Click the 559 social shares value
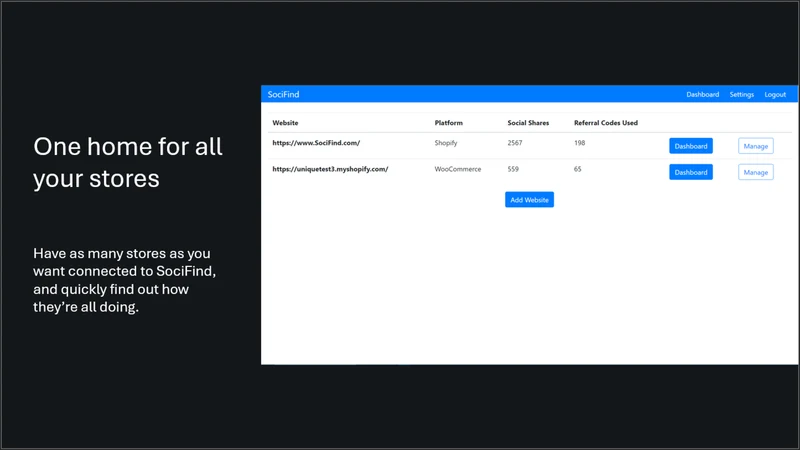The height and width of the screenshot is (450, 800). [x=513, y=169]
